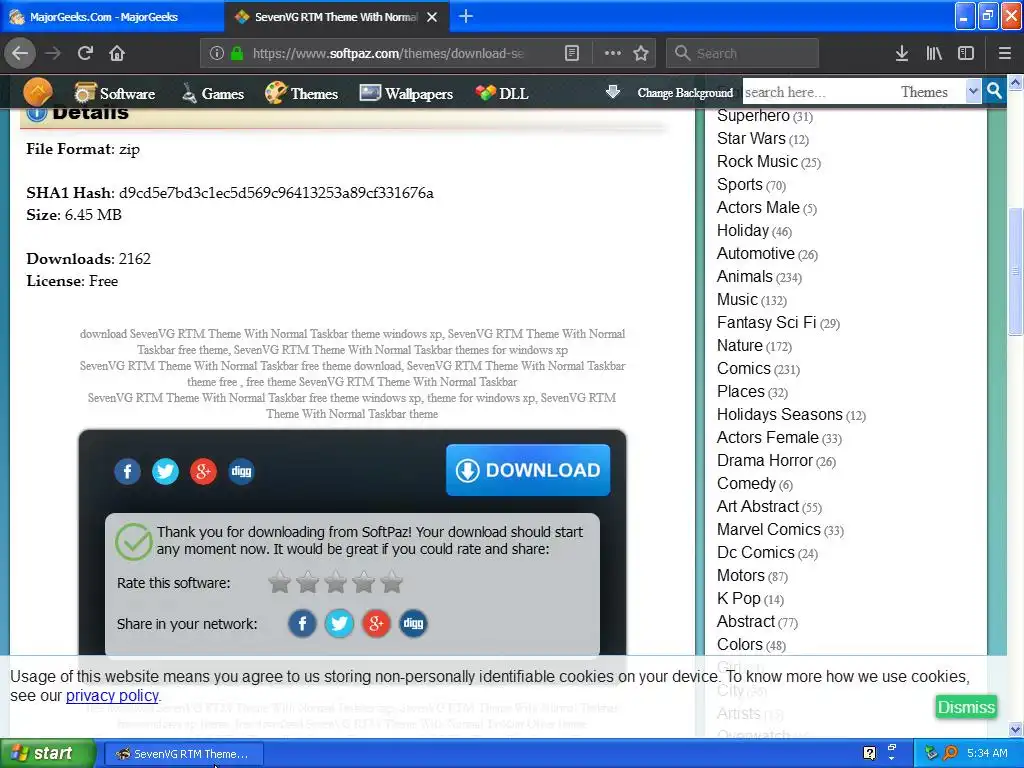Open the DLL menu
1024x768 pixels.
[x=502, y=93]
